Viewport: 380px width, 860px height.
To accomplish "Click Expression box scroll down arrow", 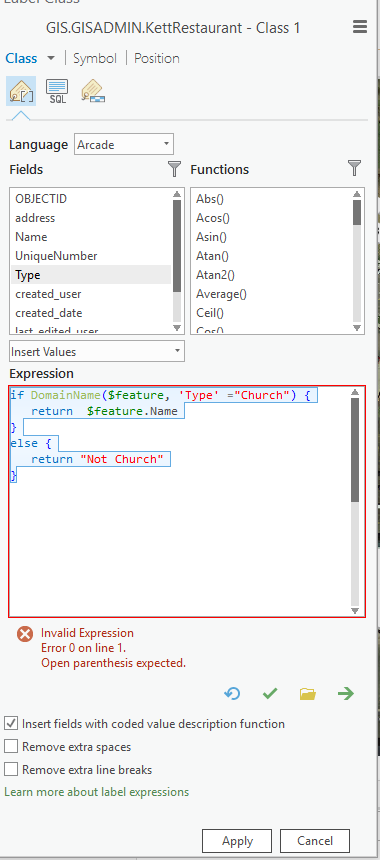I will click(355, 610).
